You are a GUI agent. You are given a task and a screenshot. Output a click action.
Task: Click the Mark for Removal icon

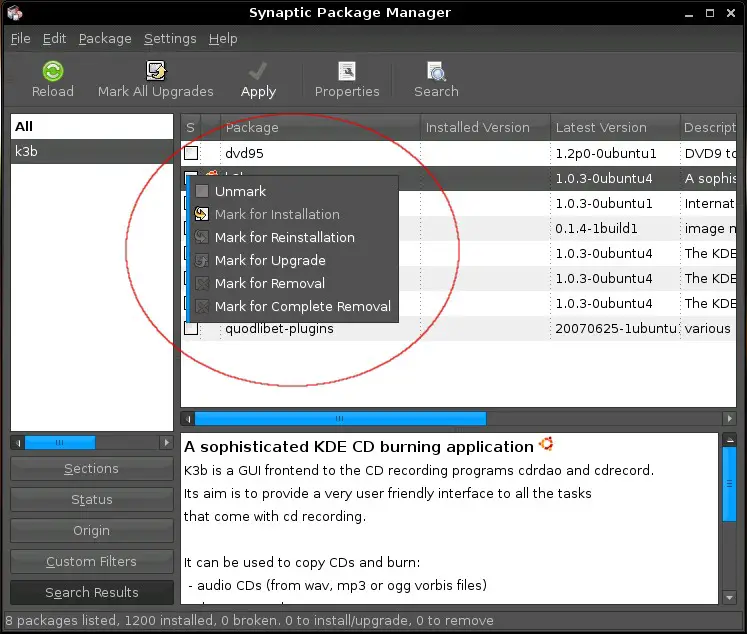click(202, 283)
